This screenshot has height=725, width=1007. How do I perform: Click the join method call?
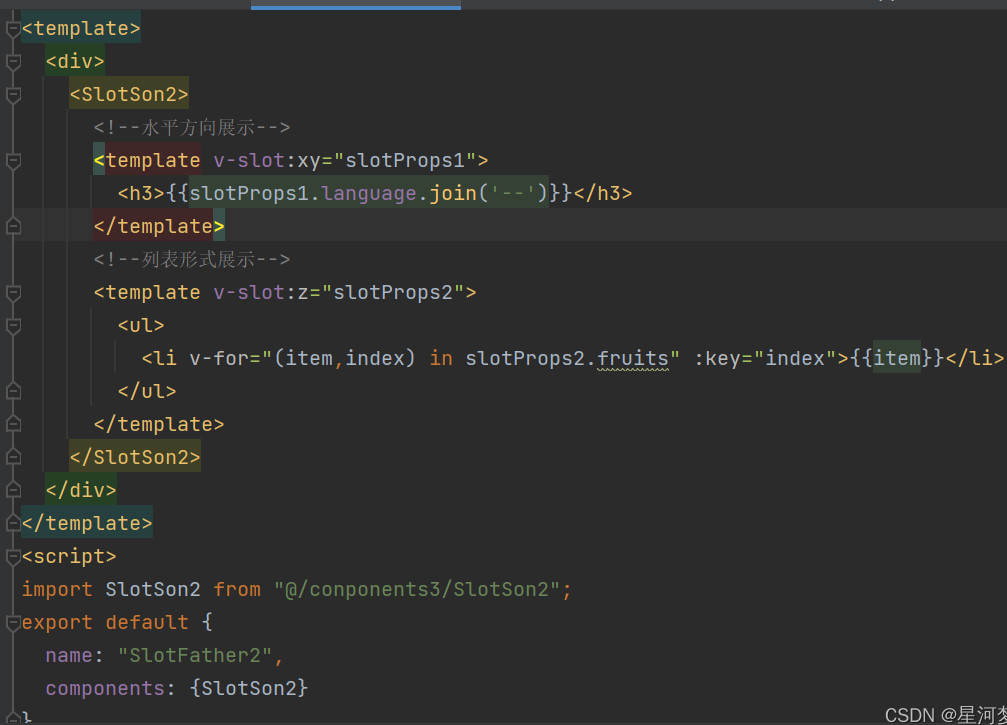click(x=453, y=194)
